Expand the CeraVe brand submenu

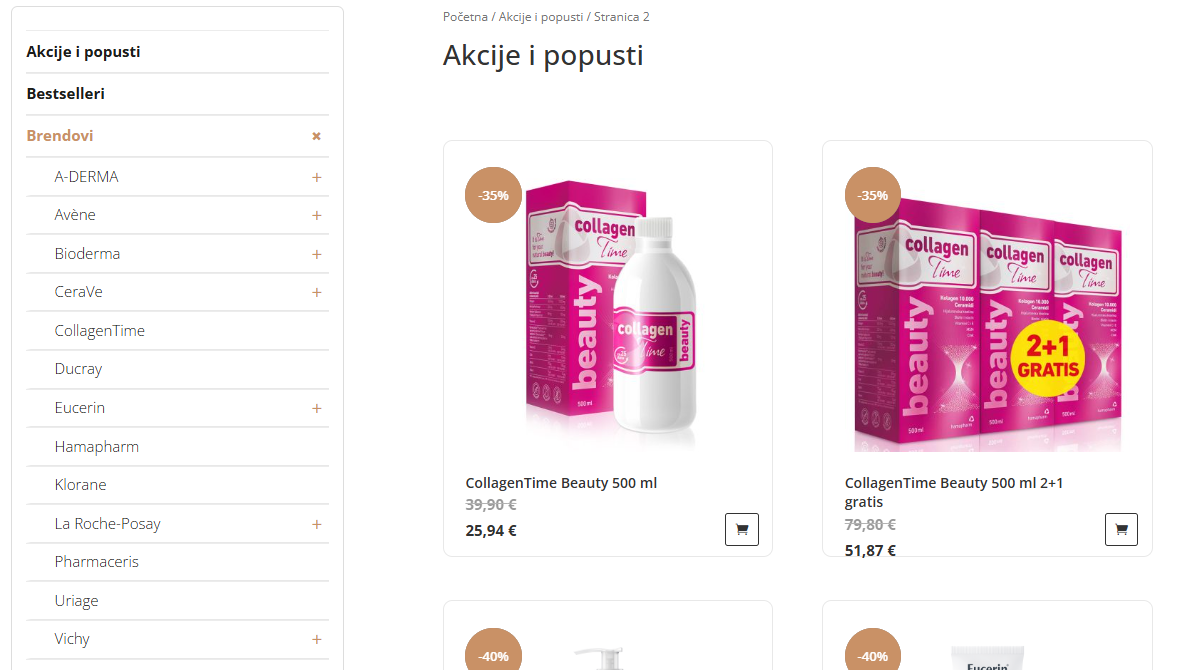tap(317, 292)
